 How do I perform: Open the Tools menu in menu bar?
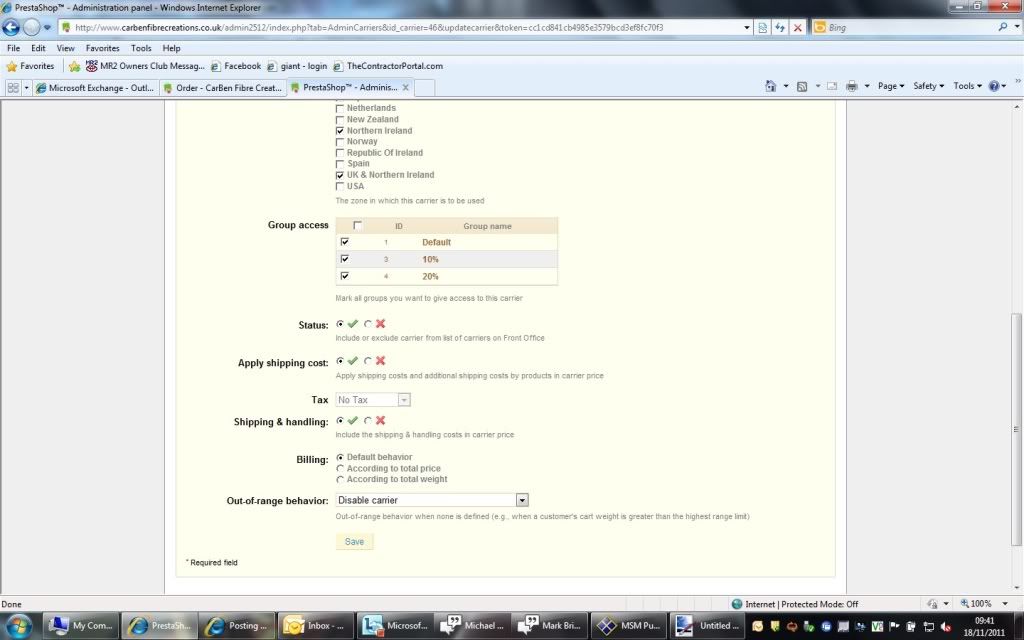[x=141, y=48]
